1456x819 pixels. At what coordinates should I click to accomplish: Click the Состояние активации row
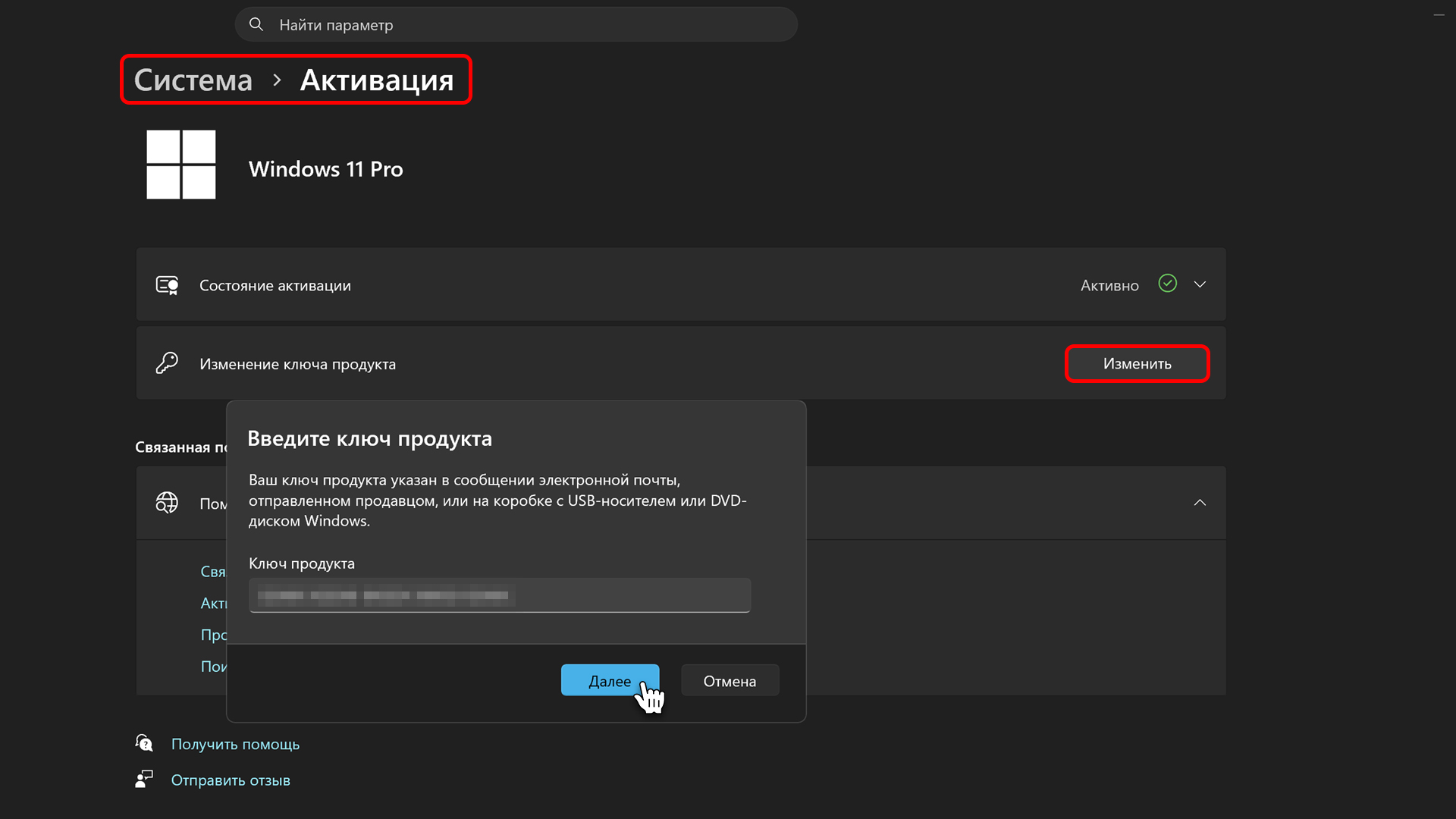[x=607, y=285]
